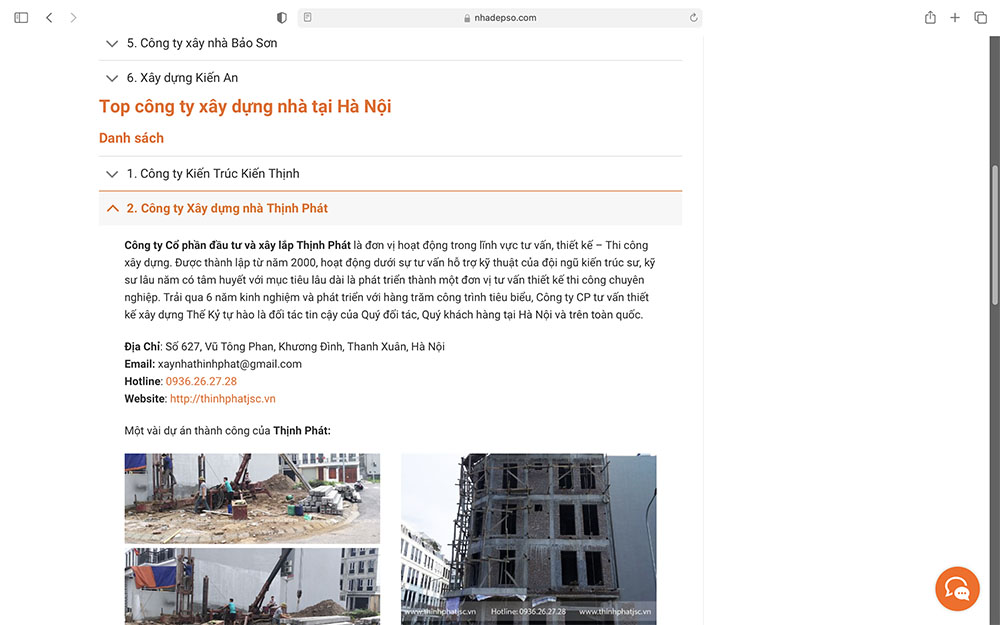This screenshot has width=1000, height=625.
Task: Open the section title 1. Công ty Kiến Trúc Kiến Thịnh
Action: coord(213,173)
